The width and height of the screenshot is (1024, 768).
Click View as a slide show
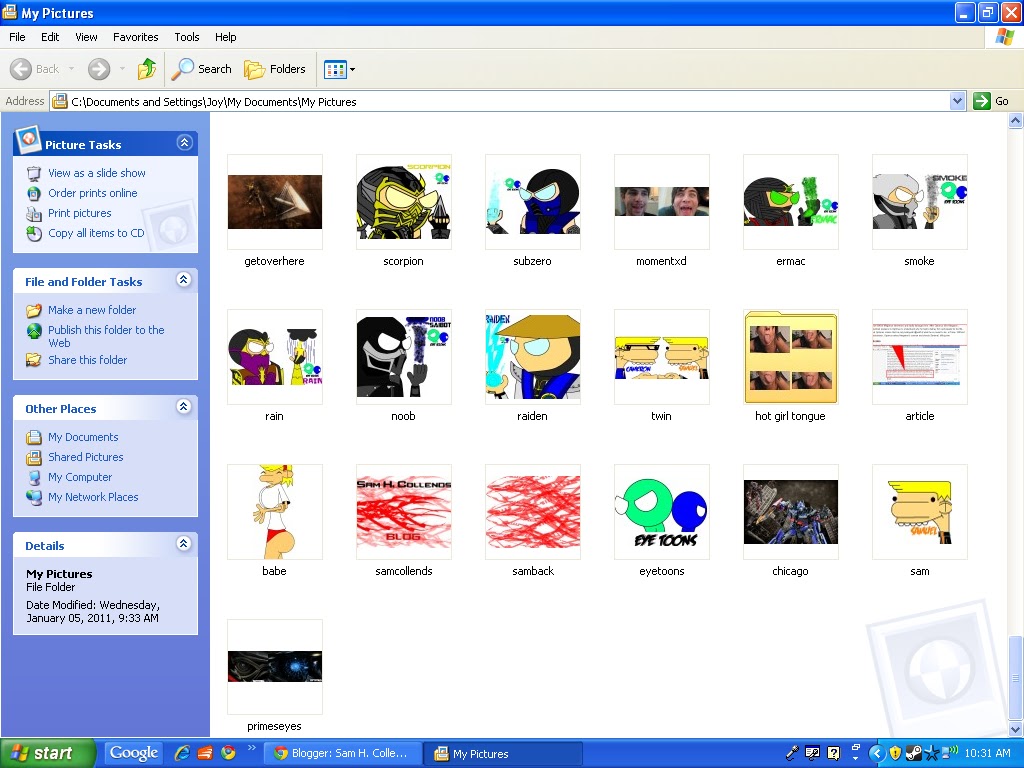pos(97,173)
